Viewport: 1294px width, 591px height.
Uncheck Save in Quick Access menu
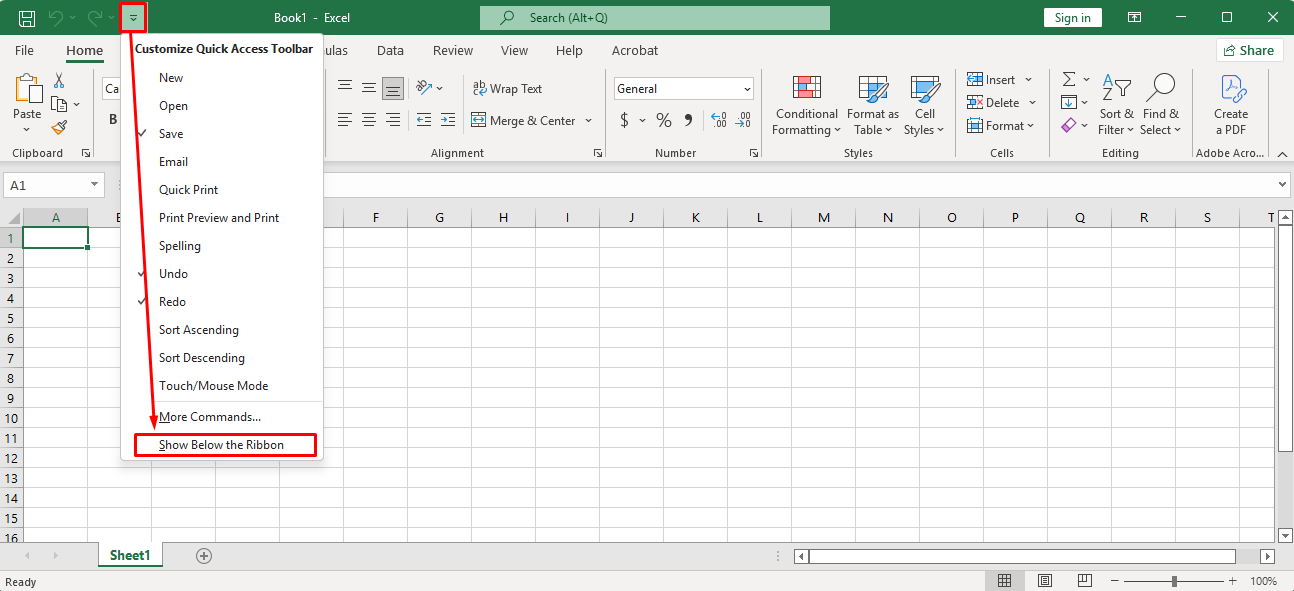(171, 134)
